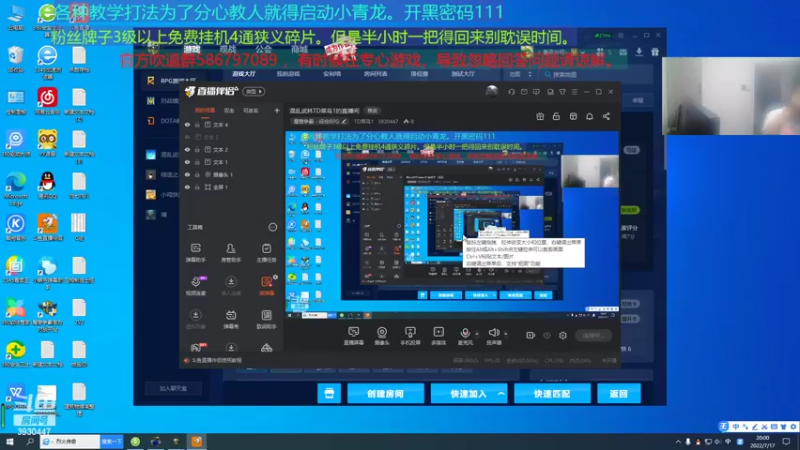Open the bell notifications above the preview
The height and width of the screenshot is (450, 800).
[589, 116]
